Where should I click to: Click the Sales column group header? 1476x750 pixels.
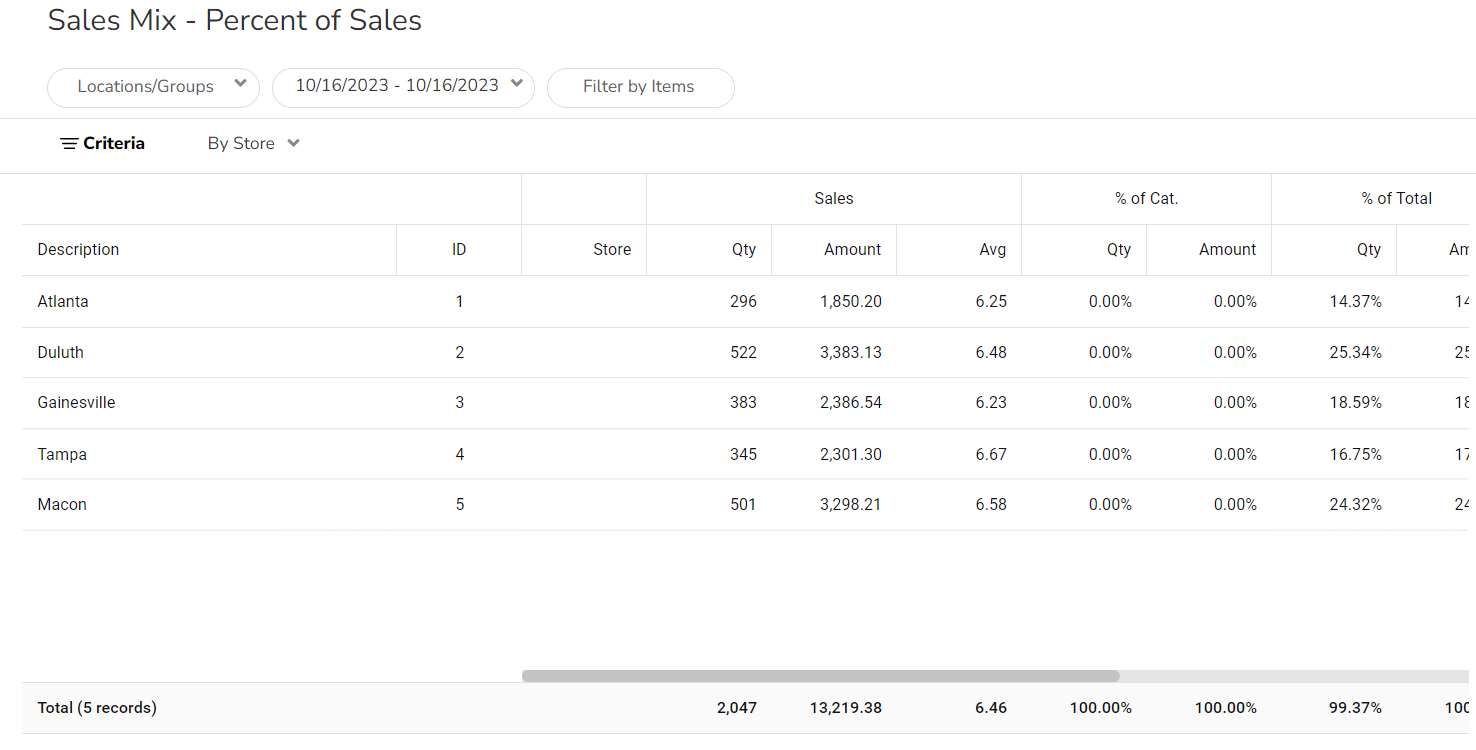click(x=833, y=199)
